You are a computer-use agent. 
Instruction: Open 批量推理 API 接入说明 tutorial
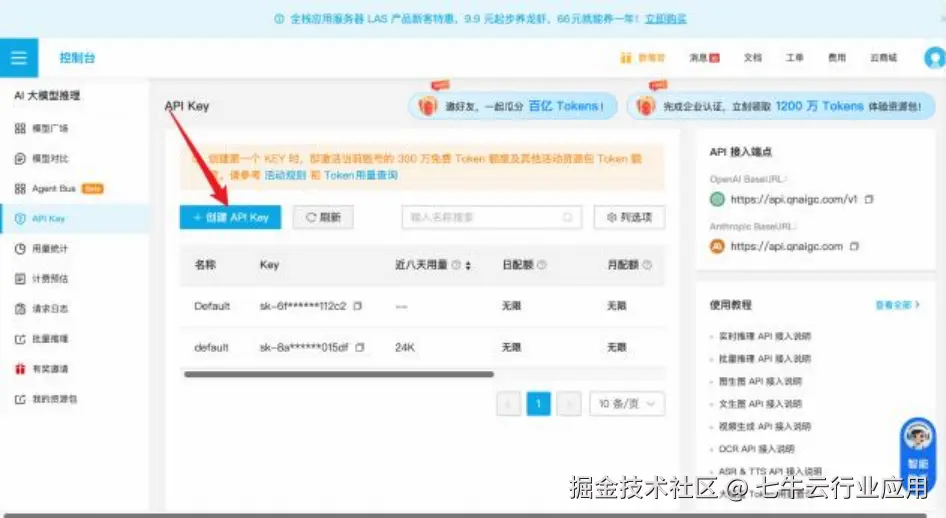point(764,359)
